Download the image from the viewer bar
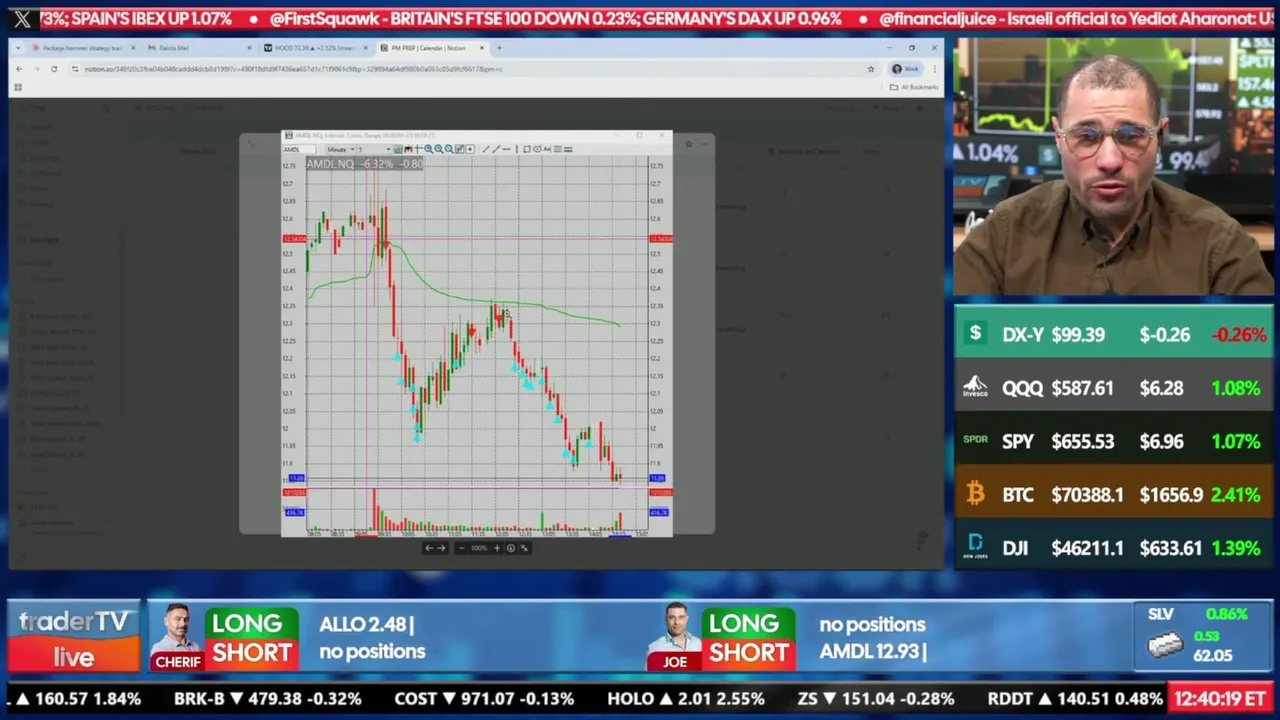This screenshot has width=1280, height=720. click(x=511, y=548)
